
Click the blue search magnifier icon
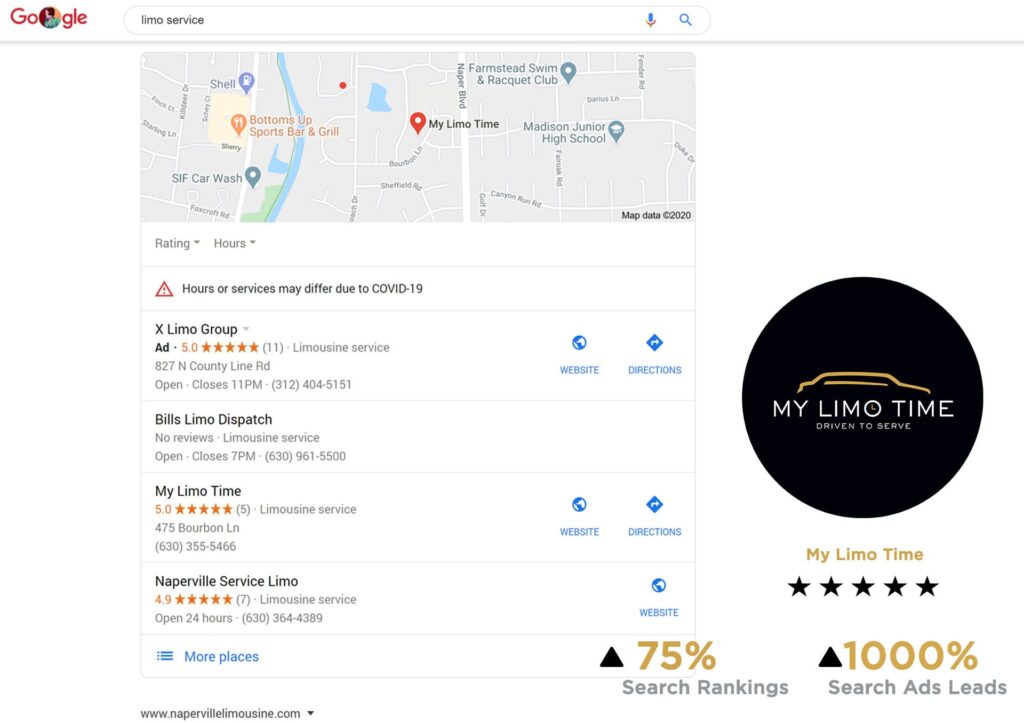click(685, 20)
